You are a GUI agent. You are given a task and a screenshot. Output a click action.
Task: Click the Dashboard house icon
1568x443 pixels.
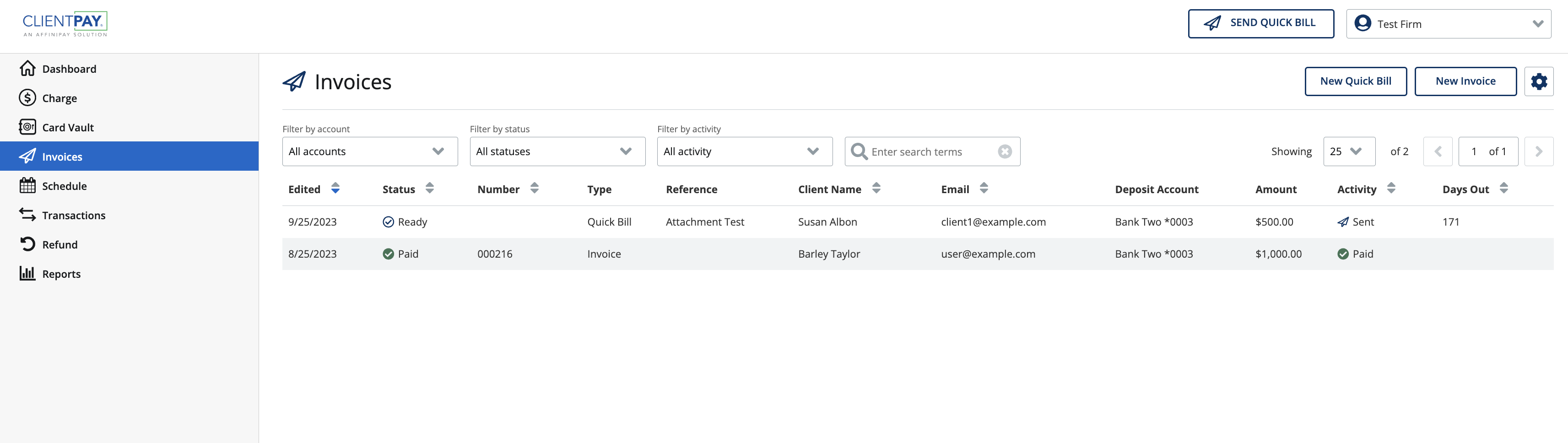pos(27,68)
